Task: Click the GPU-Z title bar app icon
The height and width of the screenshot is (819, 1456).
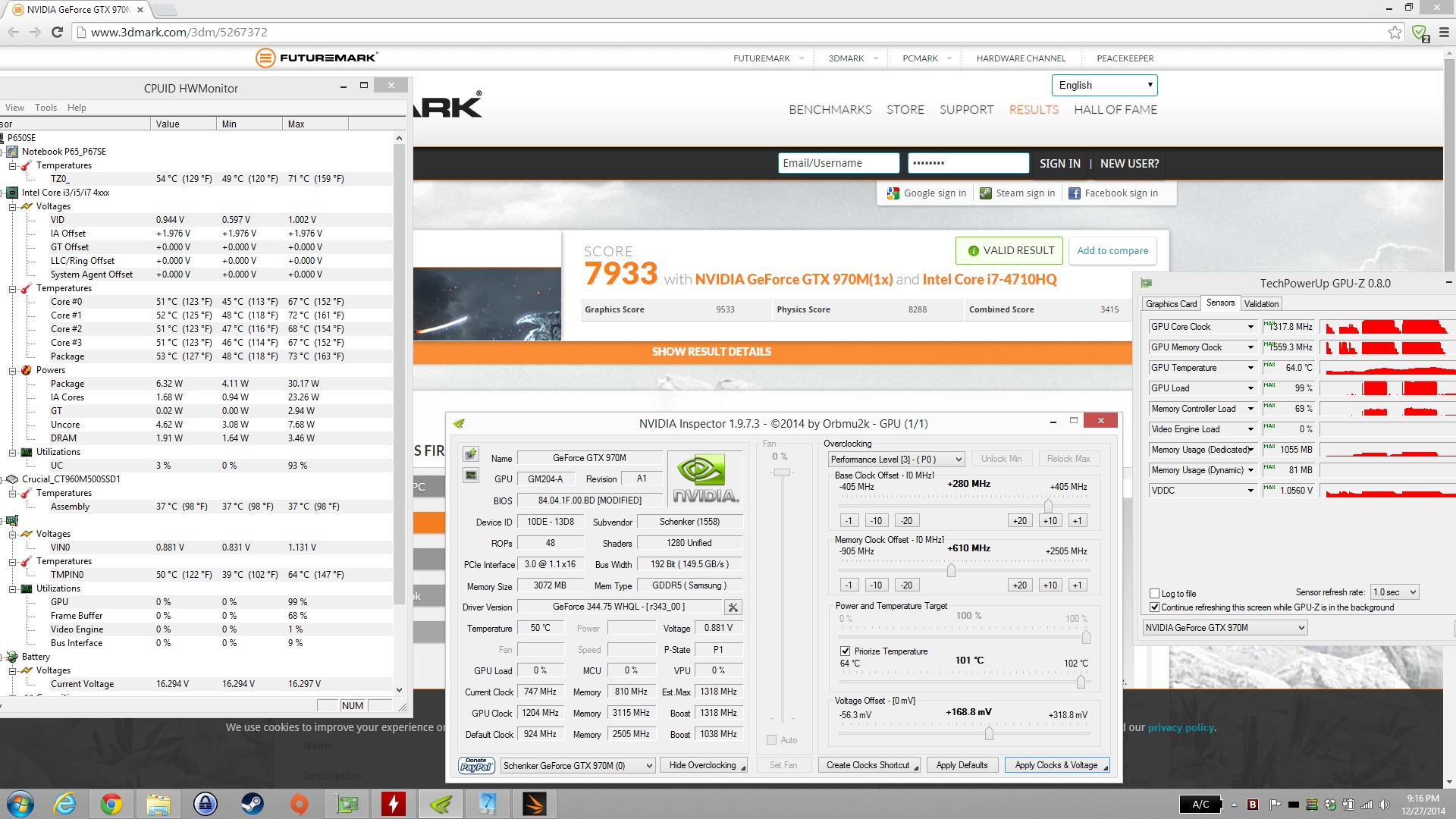Action: (1147, 283)
